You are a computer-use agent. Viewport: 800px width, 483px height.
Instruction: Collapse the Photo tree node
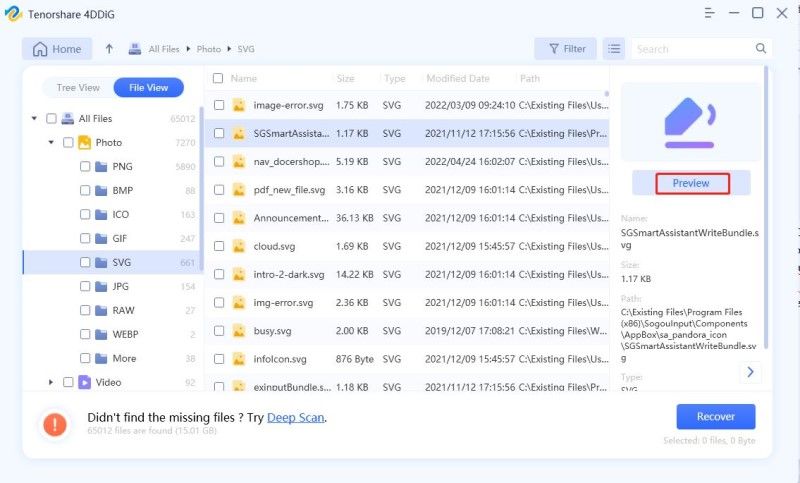pyautogui.click(x=51, y=142)
